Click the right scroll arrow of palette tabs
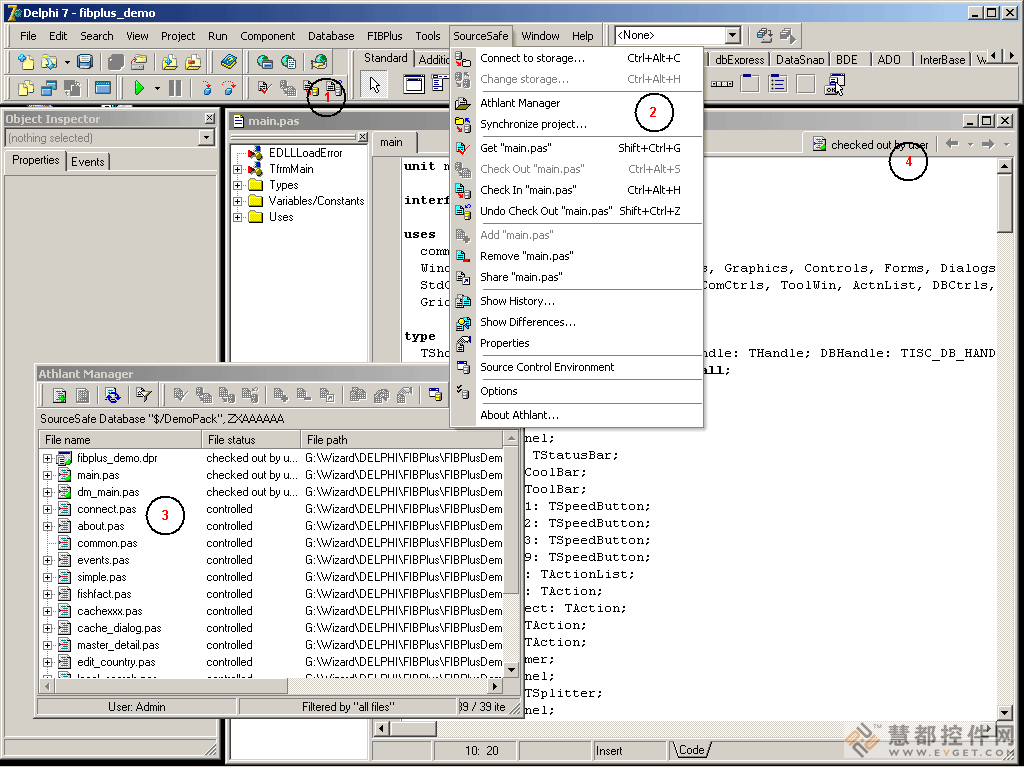 (1011, 56)
